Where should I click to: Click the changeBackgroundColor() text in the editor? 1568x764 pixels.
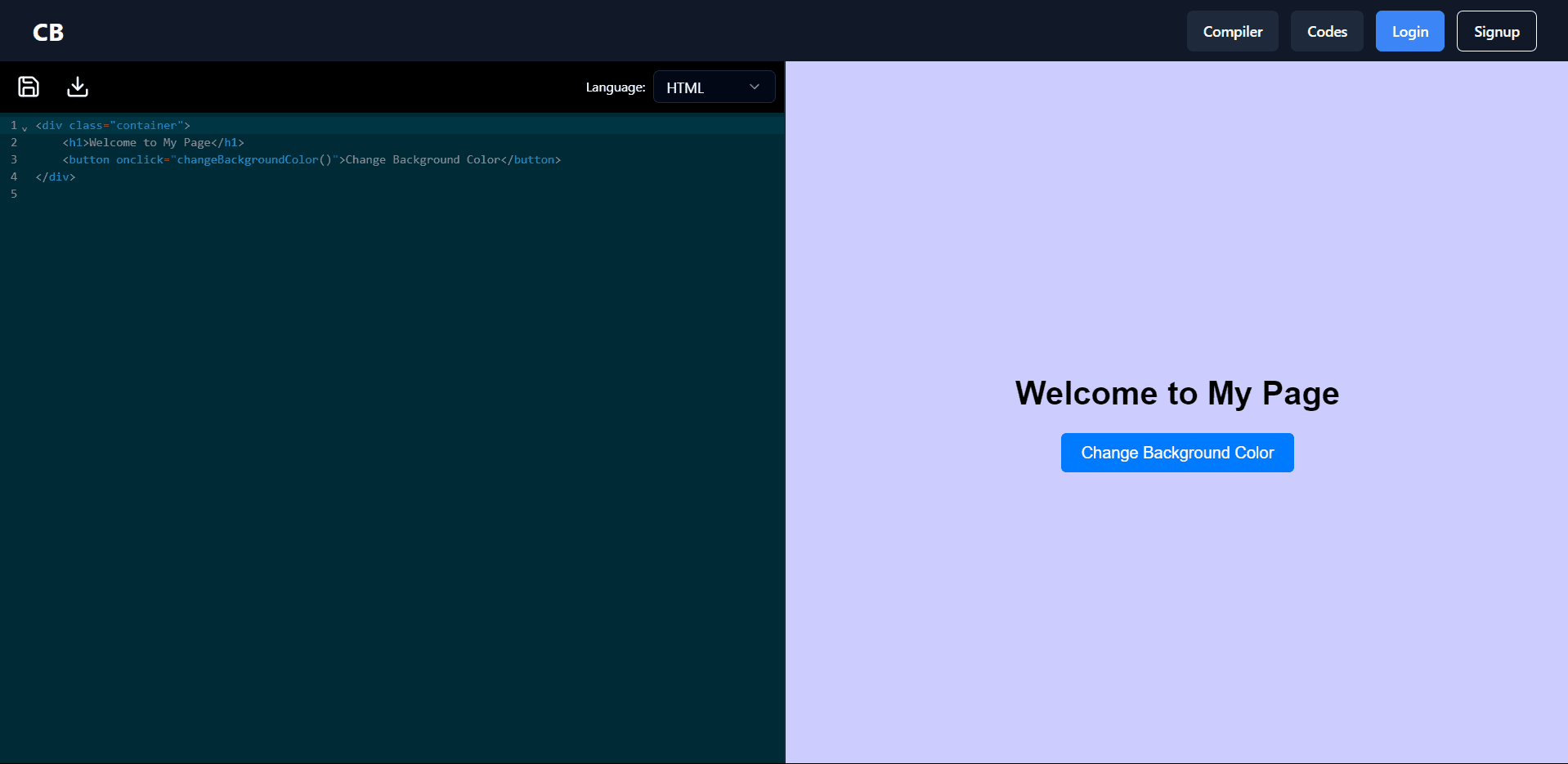click(253, 160)
